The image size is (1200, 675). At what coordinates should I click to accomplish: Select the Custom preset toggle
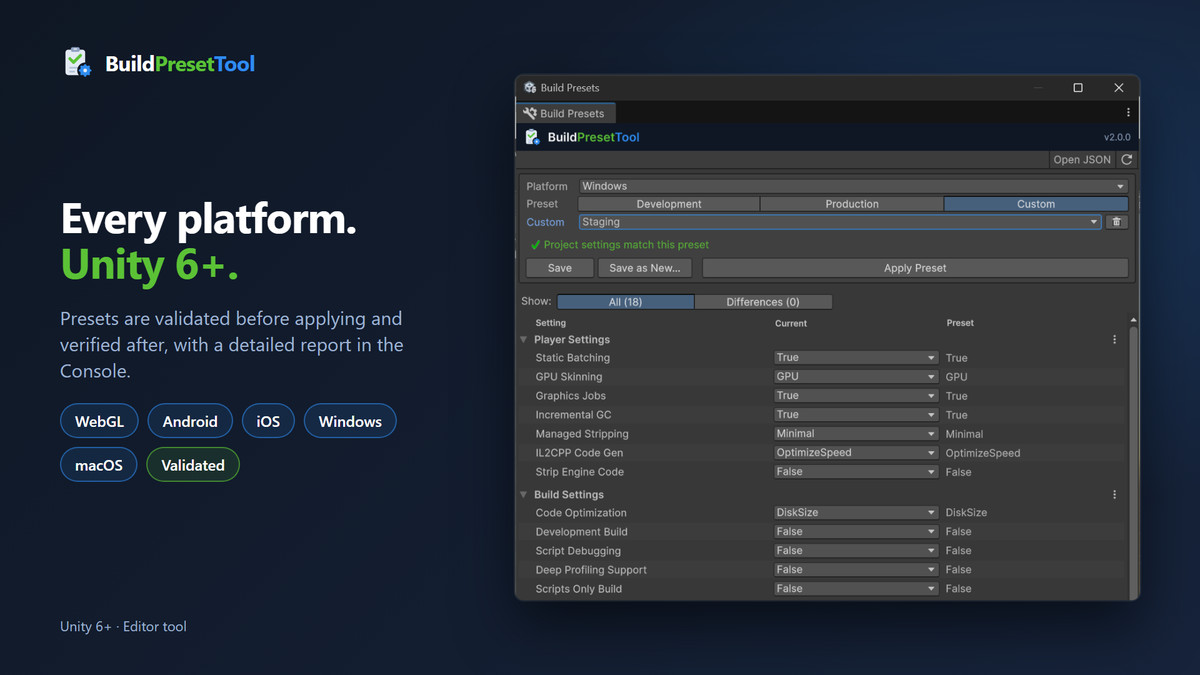pos(1036,204)
